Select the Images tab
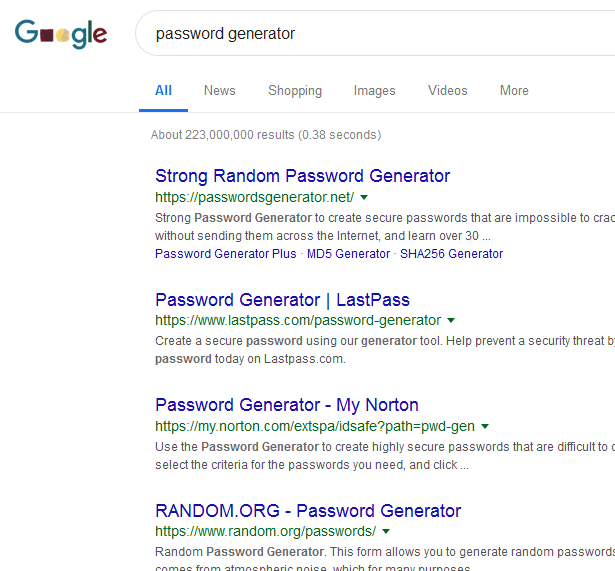The image size is (615, 571). click(375, 91)
